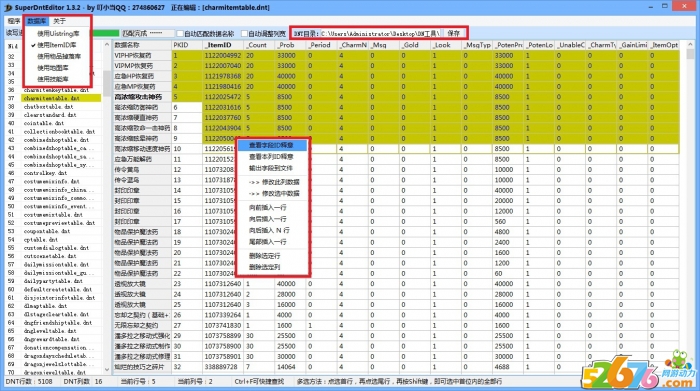
Task: Choose 修改此列数据 in context menu
Action: [271, 182]
